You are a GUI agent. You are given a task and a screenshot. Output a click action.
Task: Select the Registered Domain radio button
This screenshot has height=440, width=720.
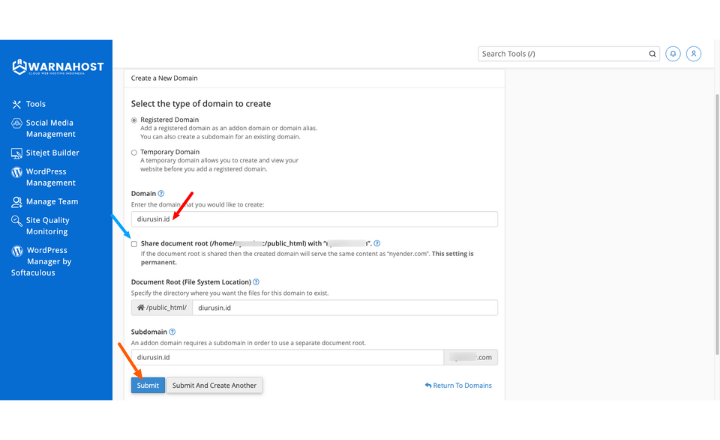point(134,120)
